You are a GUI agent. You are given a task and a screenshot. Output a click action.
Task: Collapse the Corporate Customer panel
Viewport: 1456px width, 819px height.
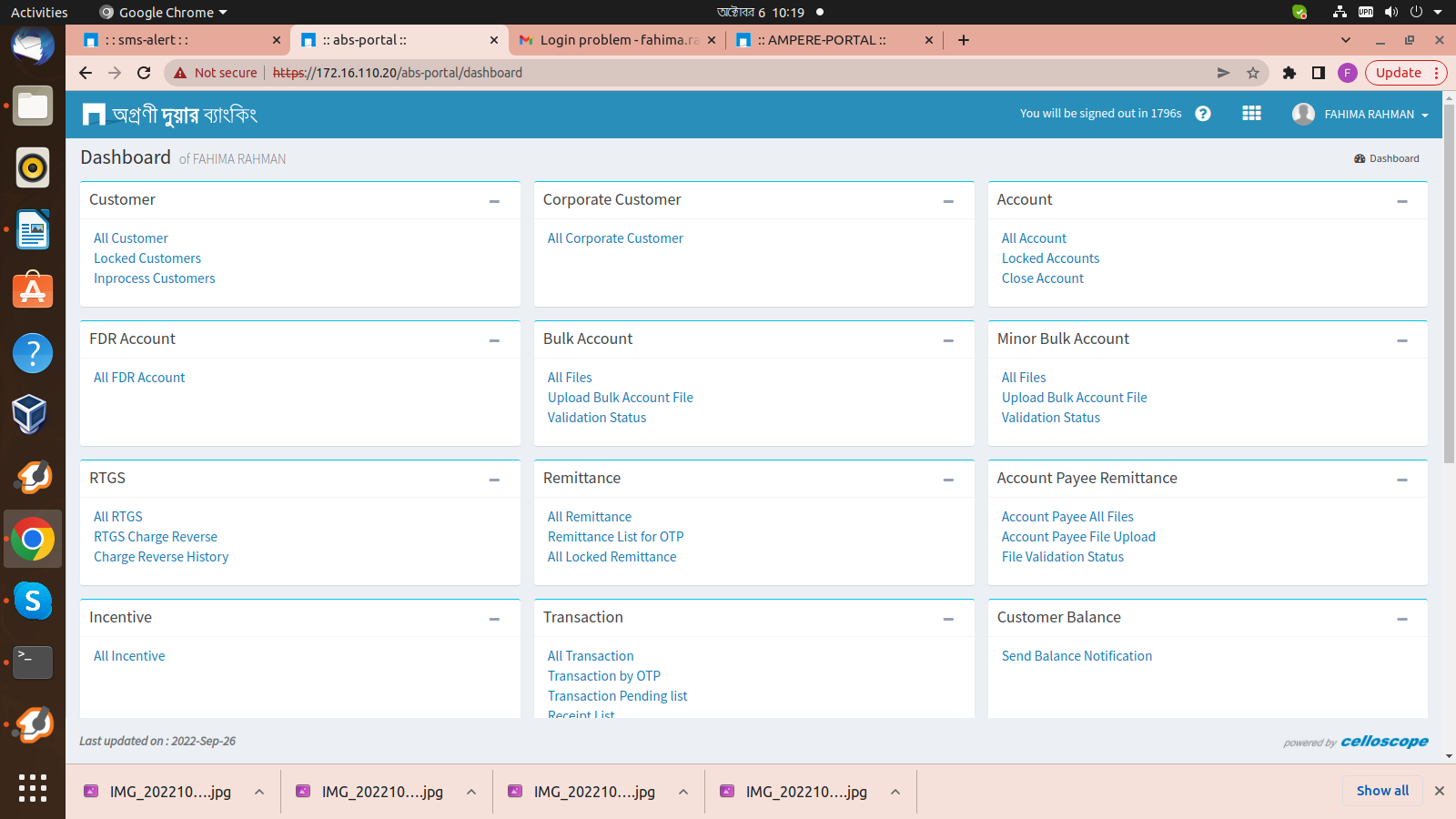coord(948,201)
